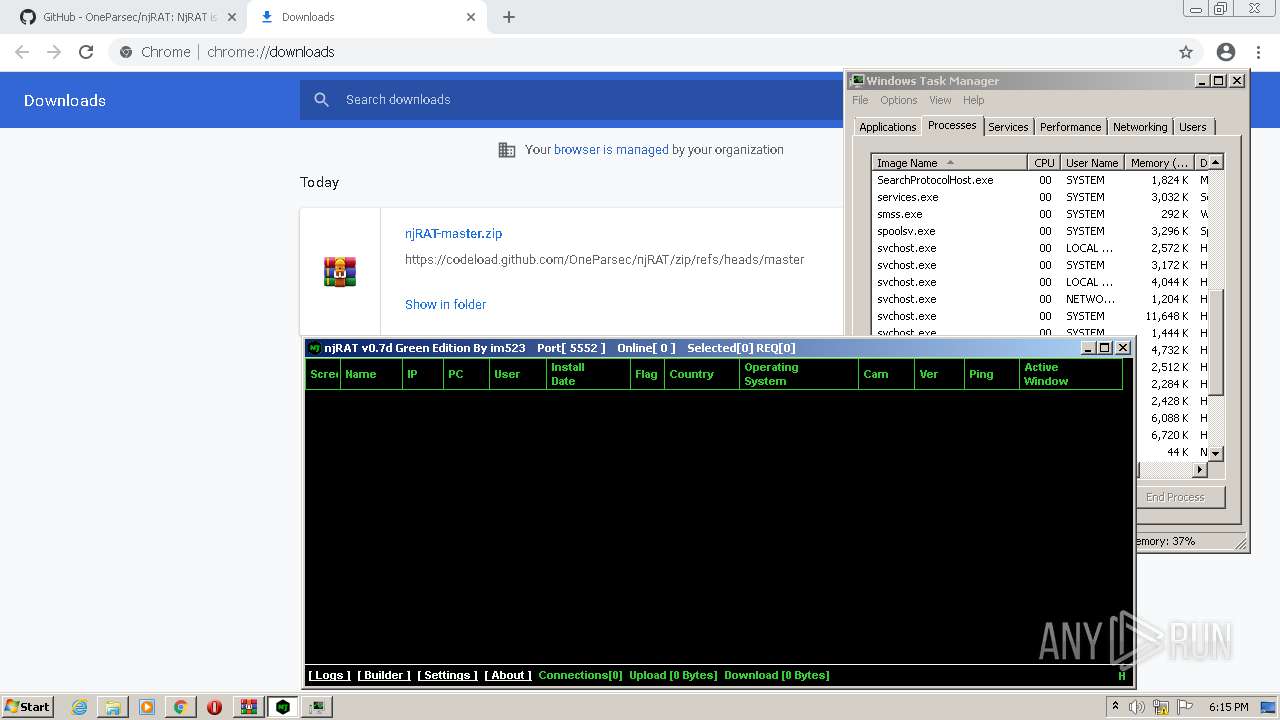This screenshot has height=720, width=1280.
Task: Open Task Manager File menu
Action: click(860, 100)
